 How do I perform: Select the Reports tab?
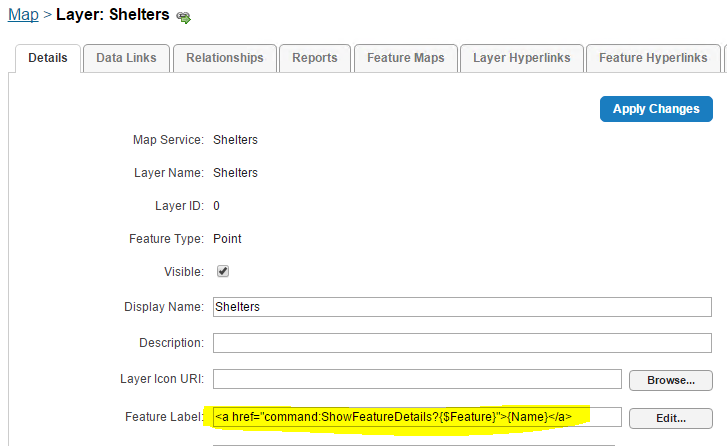coord(315,58)
